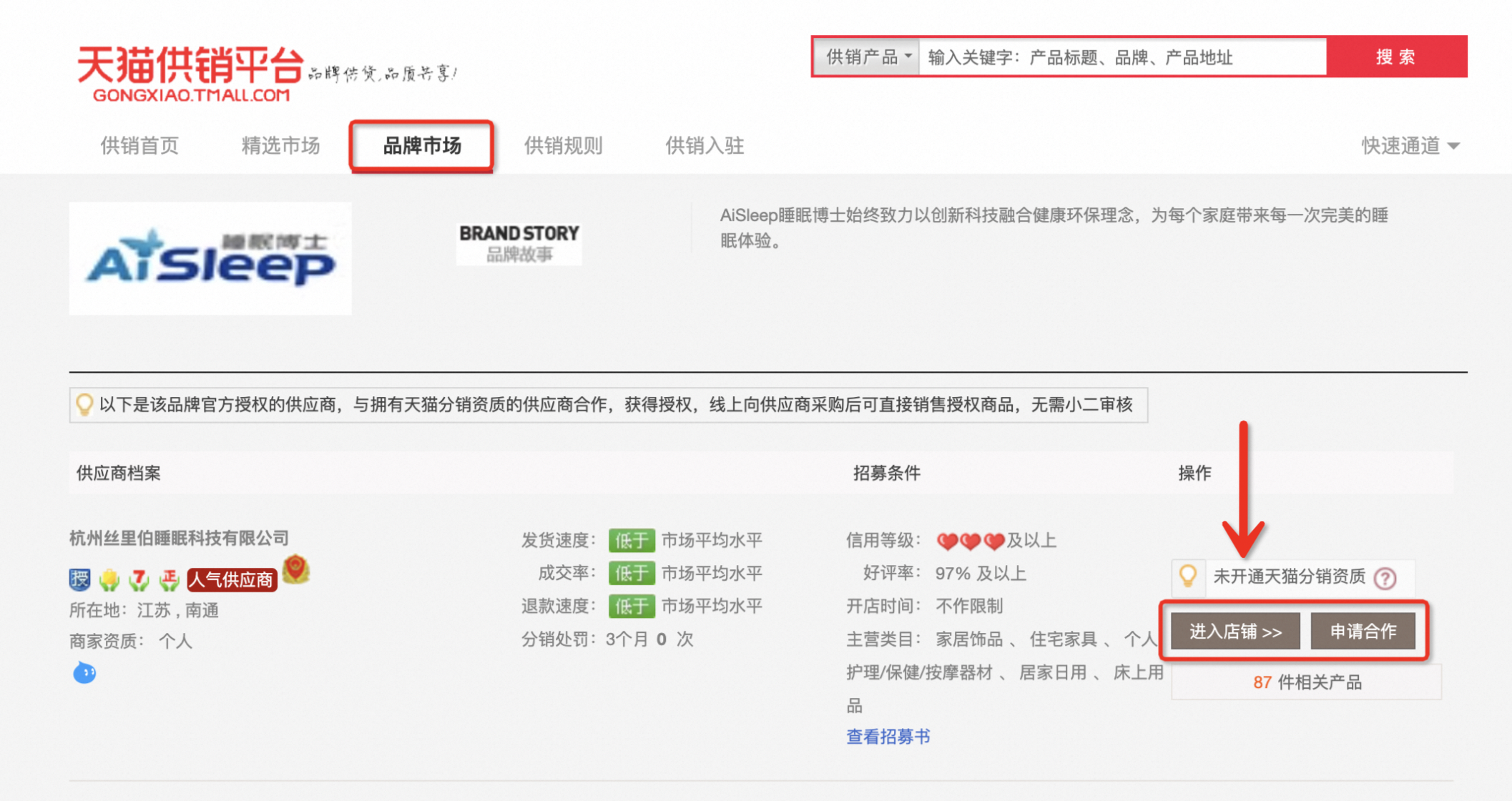The height and width of the screenshot is (801, 1512).
Task: Open Wangwang chat via blue droplet icon
Action: pos(84,672)
